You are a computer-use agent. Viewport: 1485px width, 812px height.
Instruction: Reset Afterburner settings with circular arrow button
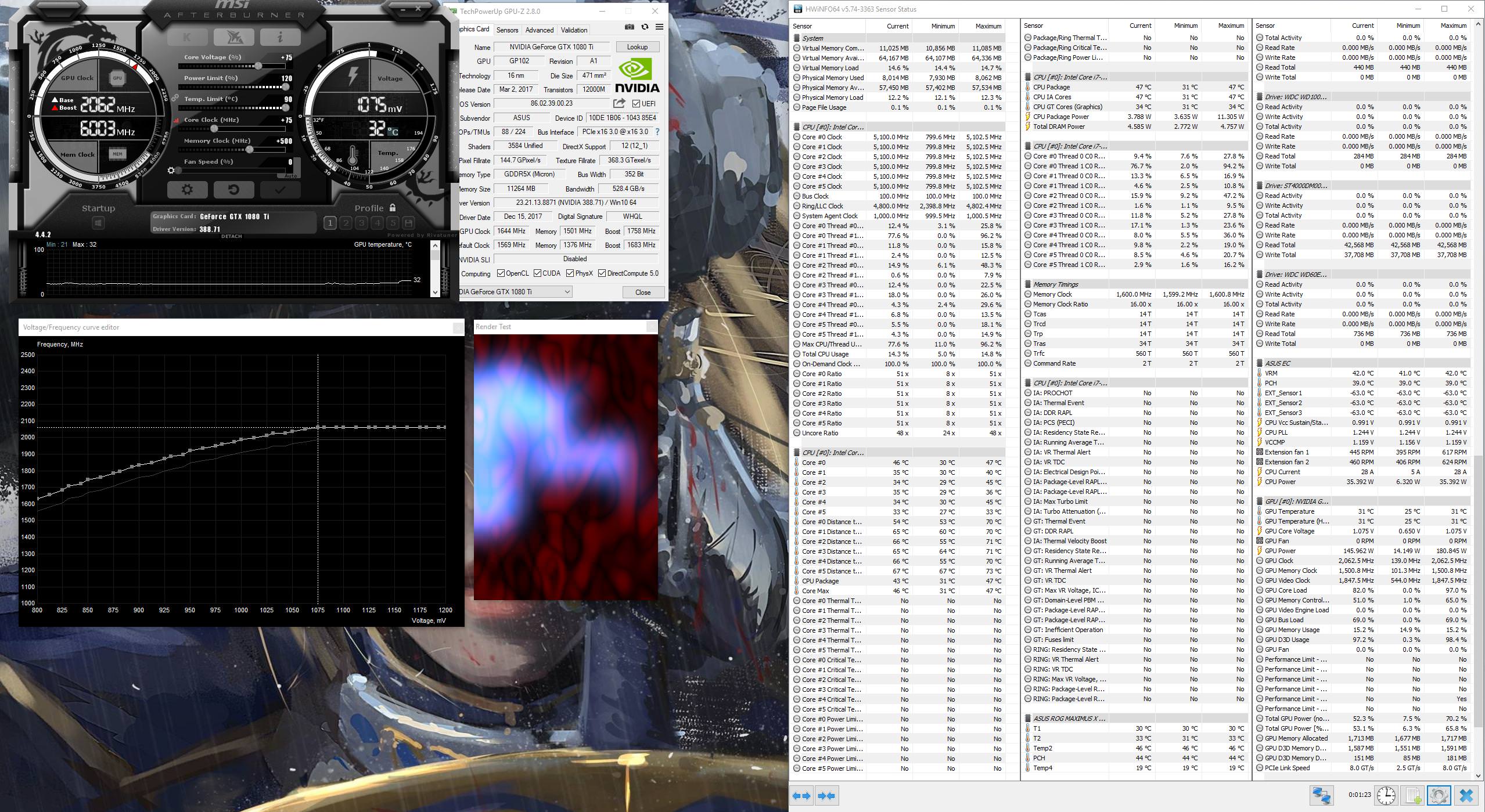click(x=233, y=190)
